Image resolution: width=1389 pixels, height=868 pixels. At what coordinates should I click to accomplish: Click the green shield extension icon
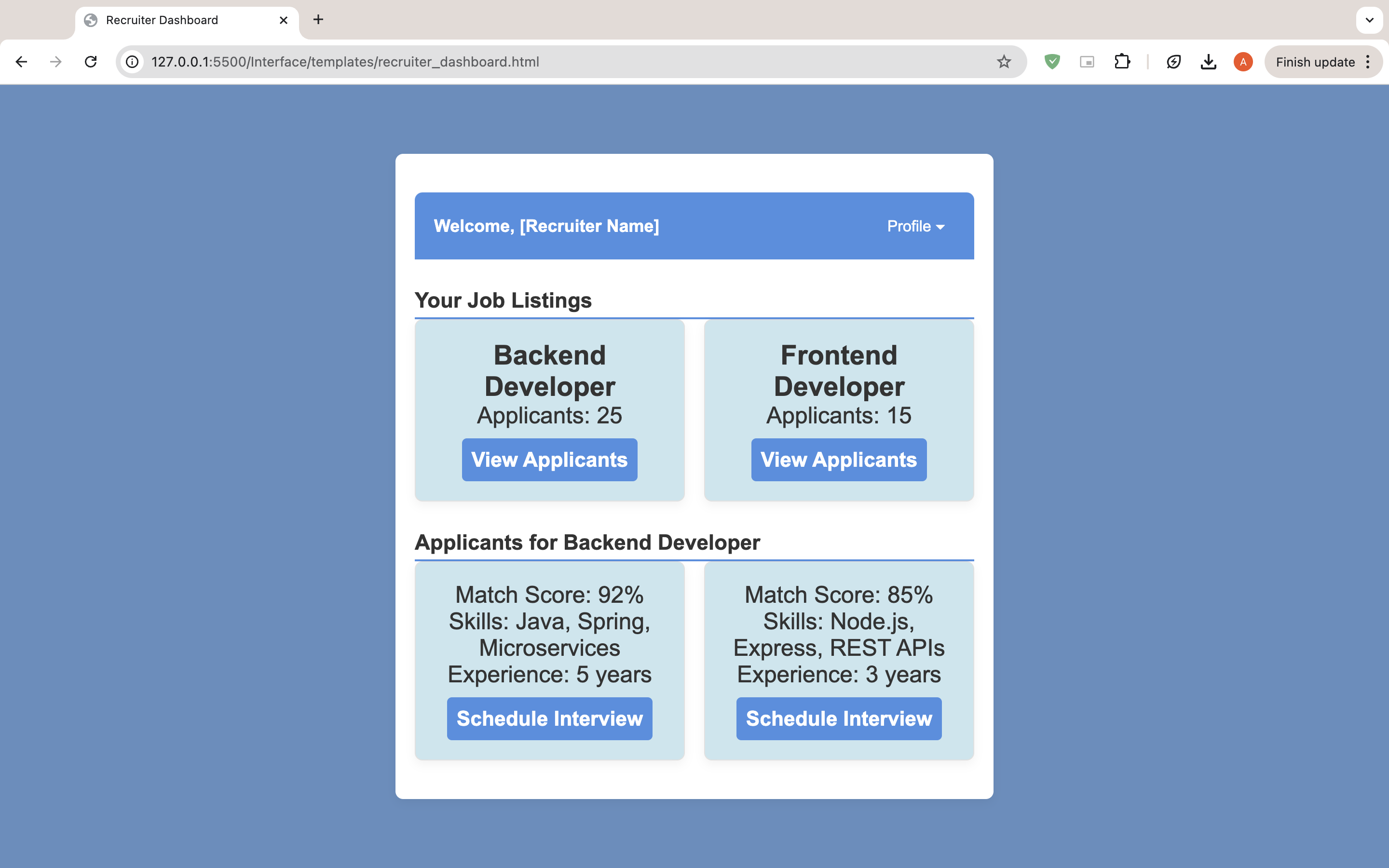pyautogui.click(x=1051, y=61)
